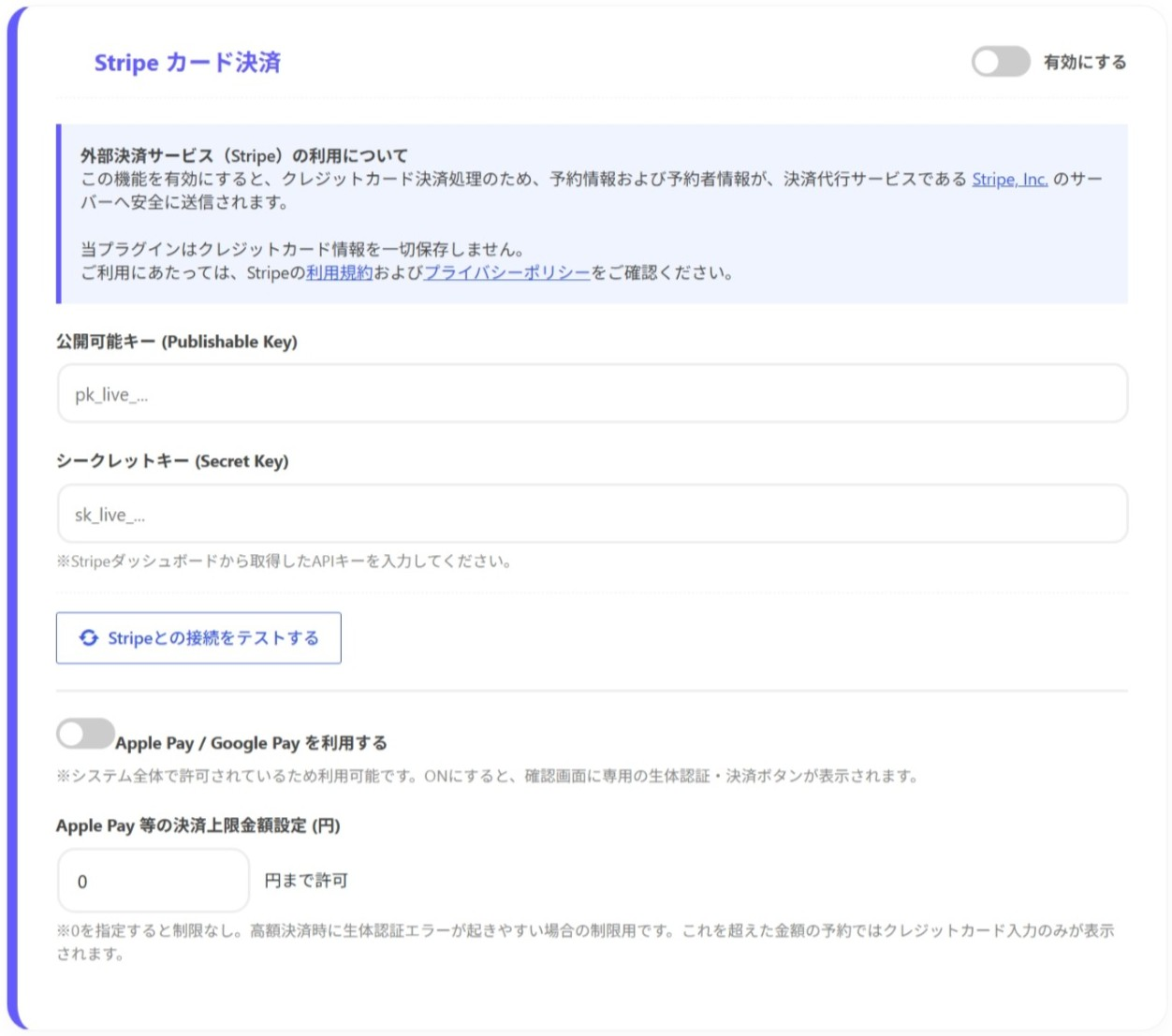Open the プライバシーポリシー link

pyautogui.click(x=506, y=272)
